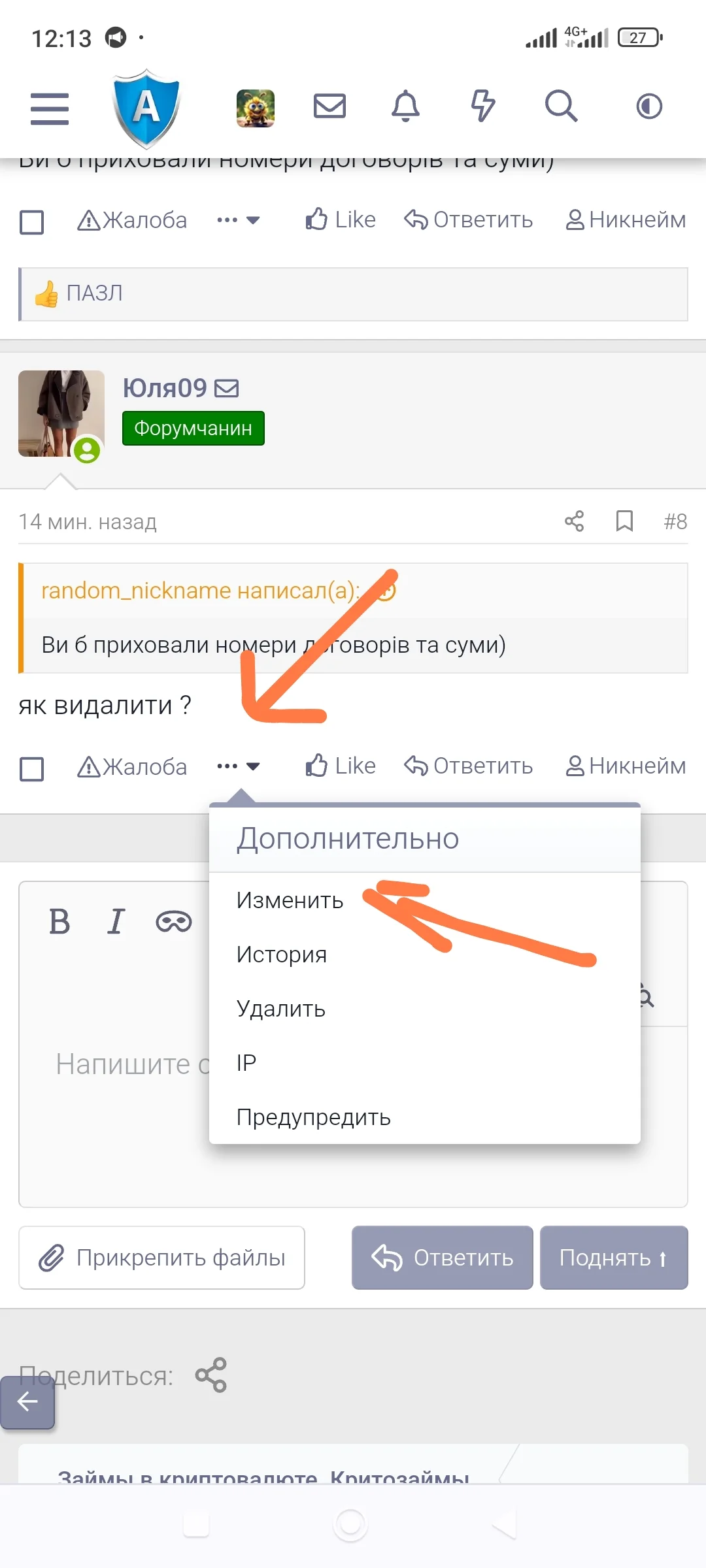This screenshot has height=1568, width=706.
Task: Click Прикрепить файлы button
Action: (x=162, y=1258)
